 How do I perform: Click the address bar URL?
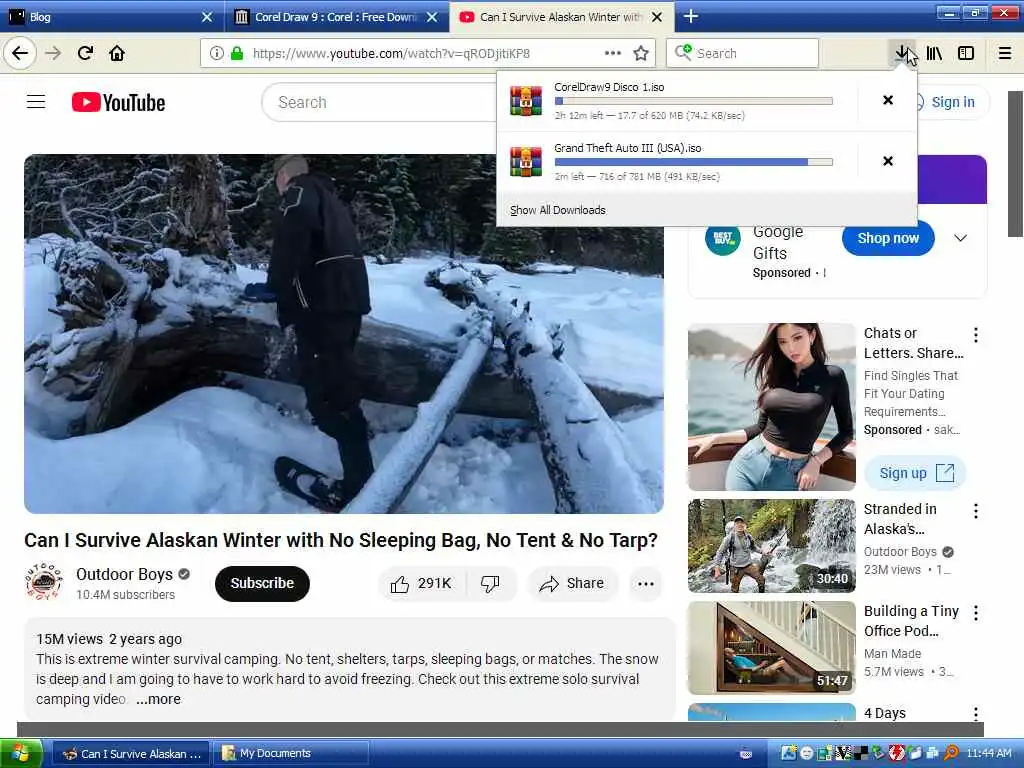391,53
